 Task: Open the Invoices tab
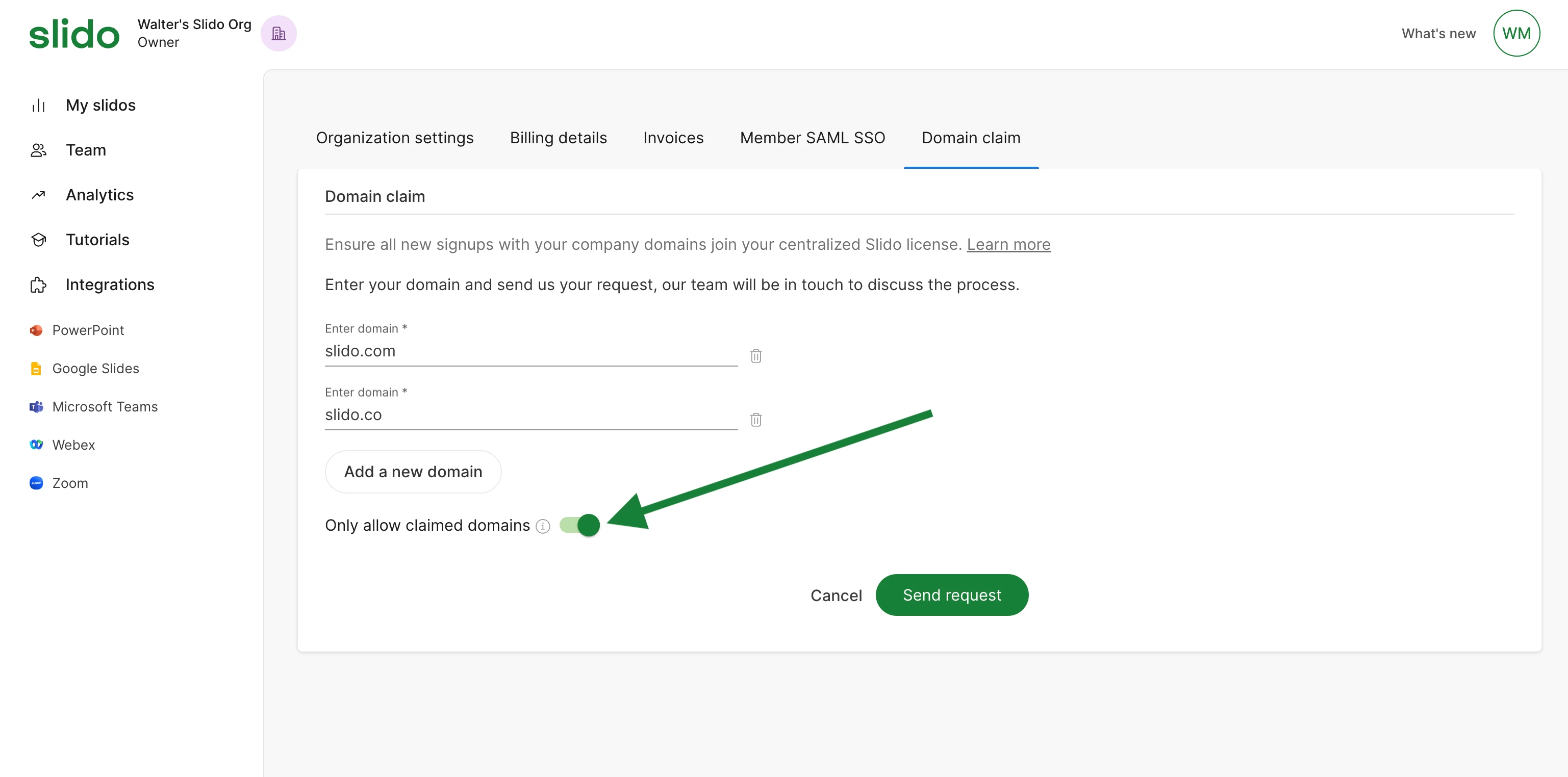[673, 138]
